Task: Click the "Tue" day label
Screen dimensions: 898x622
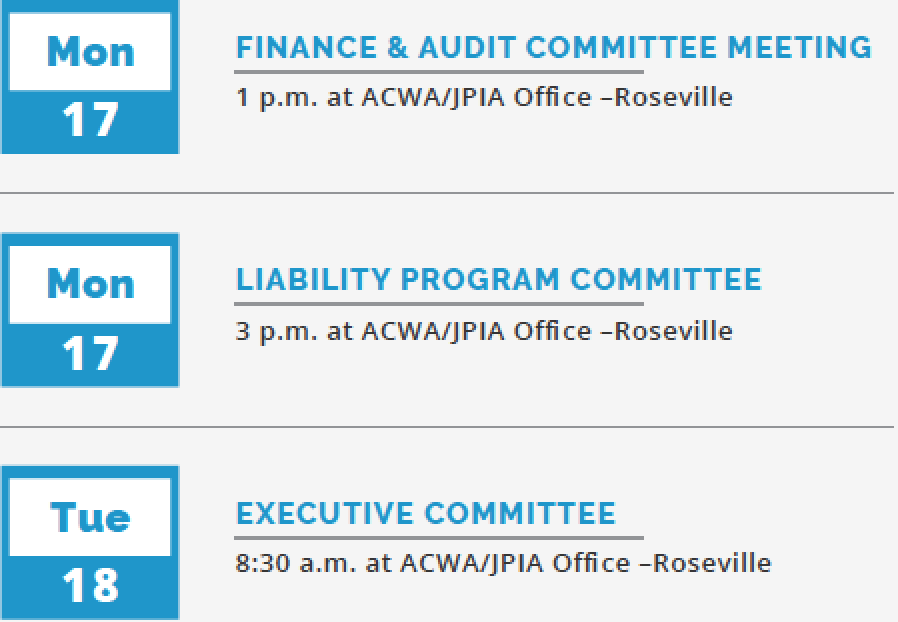Action: [x=90, y=517]
